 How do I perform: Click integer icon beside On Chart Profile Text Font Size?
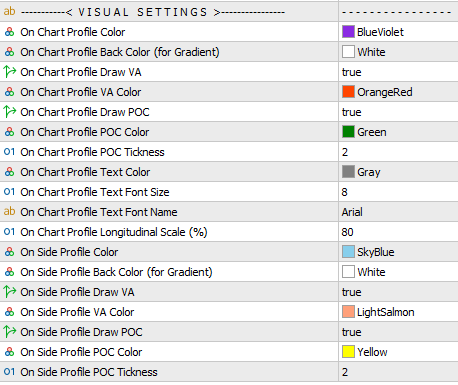[9, 192]
